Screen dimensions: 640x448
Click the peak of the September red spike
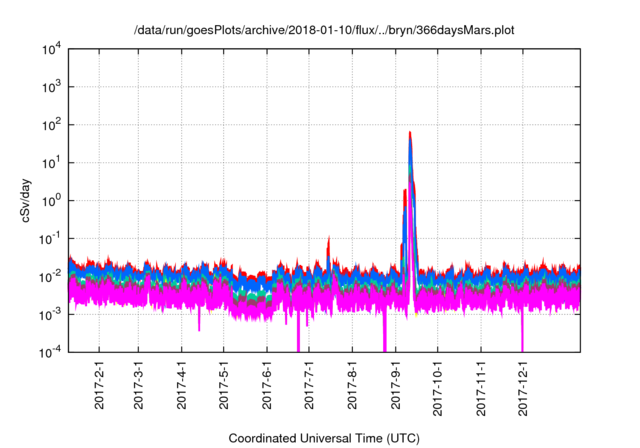tap(409, 133)
